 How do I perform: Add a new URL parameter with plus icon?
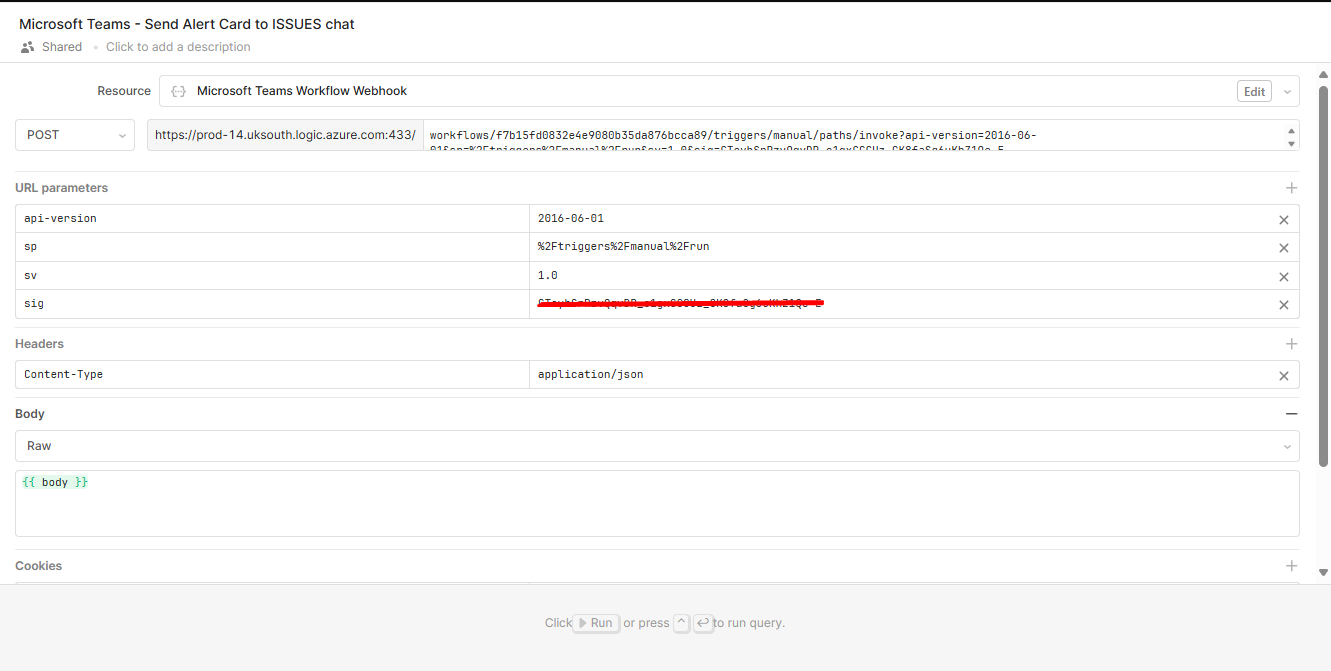pyautogui.click(x=1291, y=188)
